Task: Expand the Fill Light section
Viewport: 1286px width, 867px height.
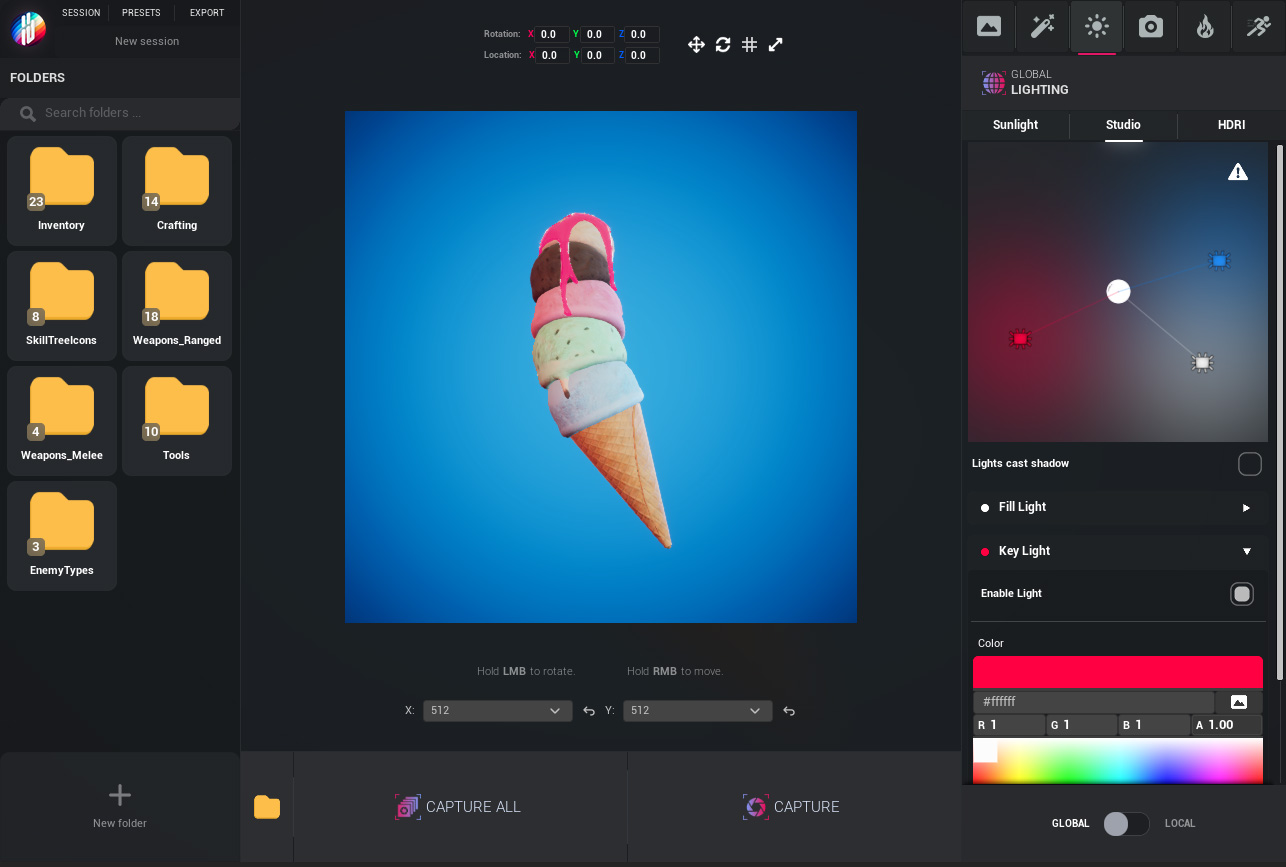Action: point(1118,508)
